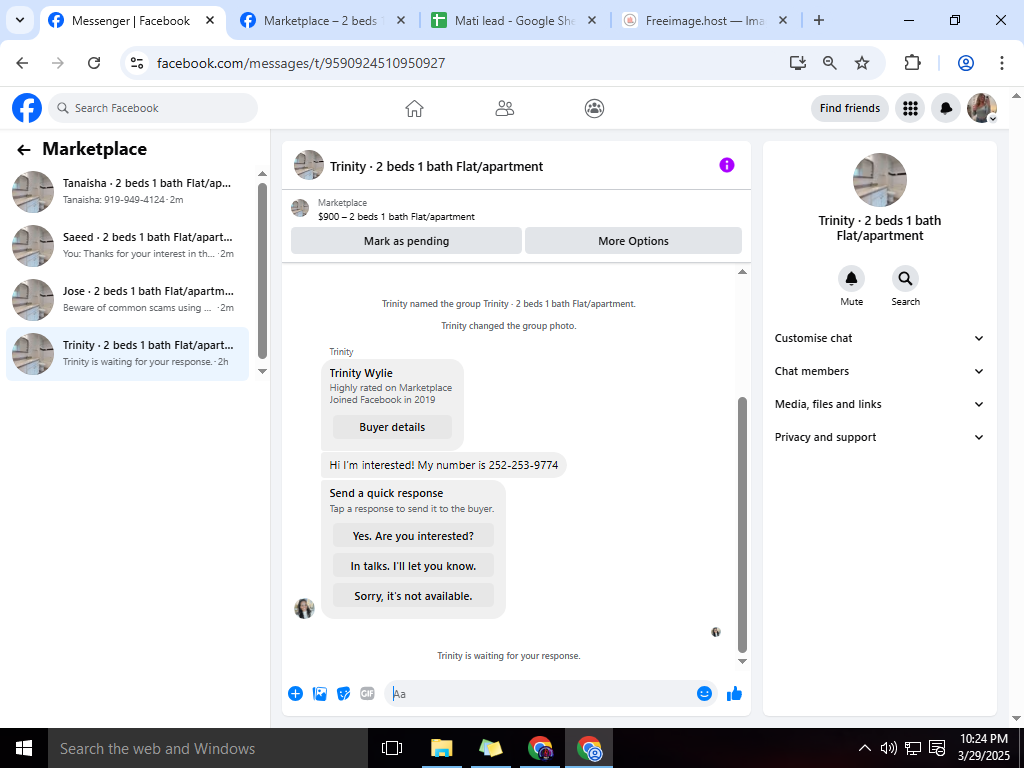Send quick reply Sorry, it's not available.
1024x768 pixels.
pos(413,596)
